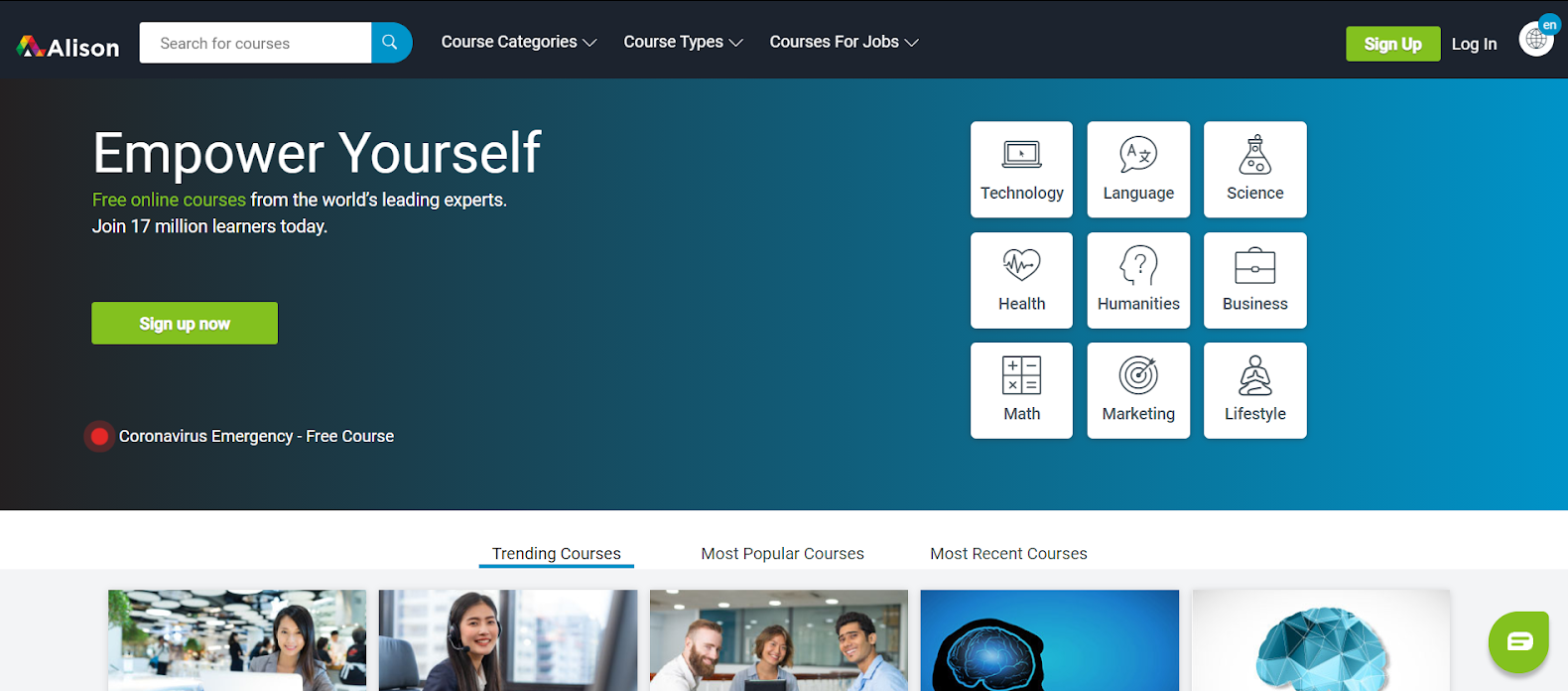The image size is (1568, 691).
Task: Click the Alison logo
Action: 67,47
